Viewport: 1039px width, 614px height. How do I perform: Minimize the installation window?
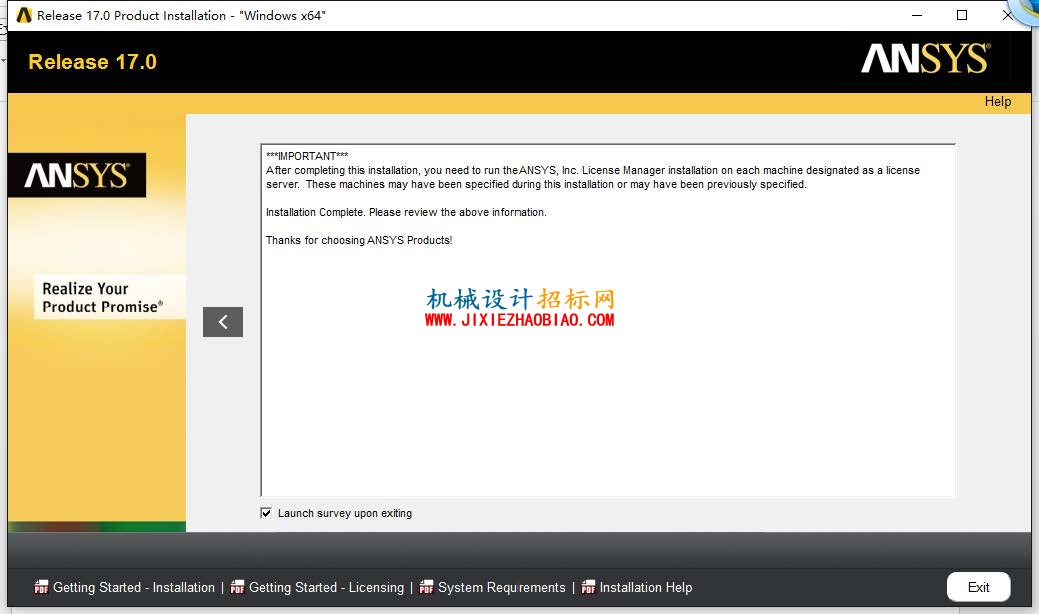click(917, 15)
